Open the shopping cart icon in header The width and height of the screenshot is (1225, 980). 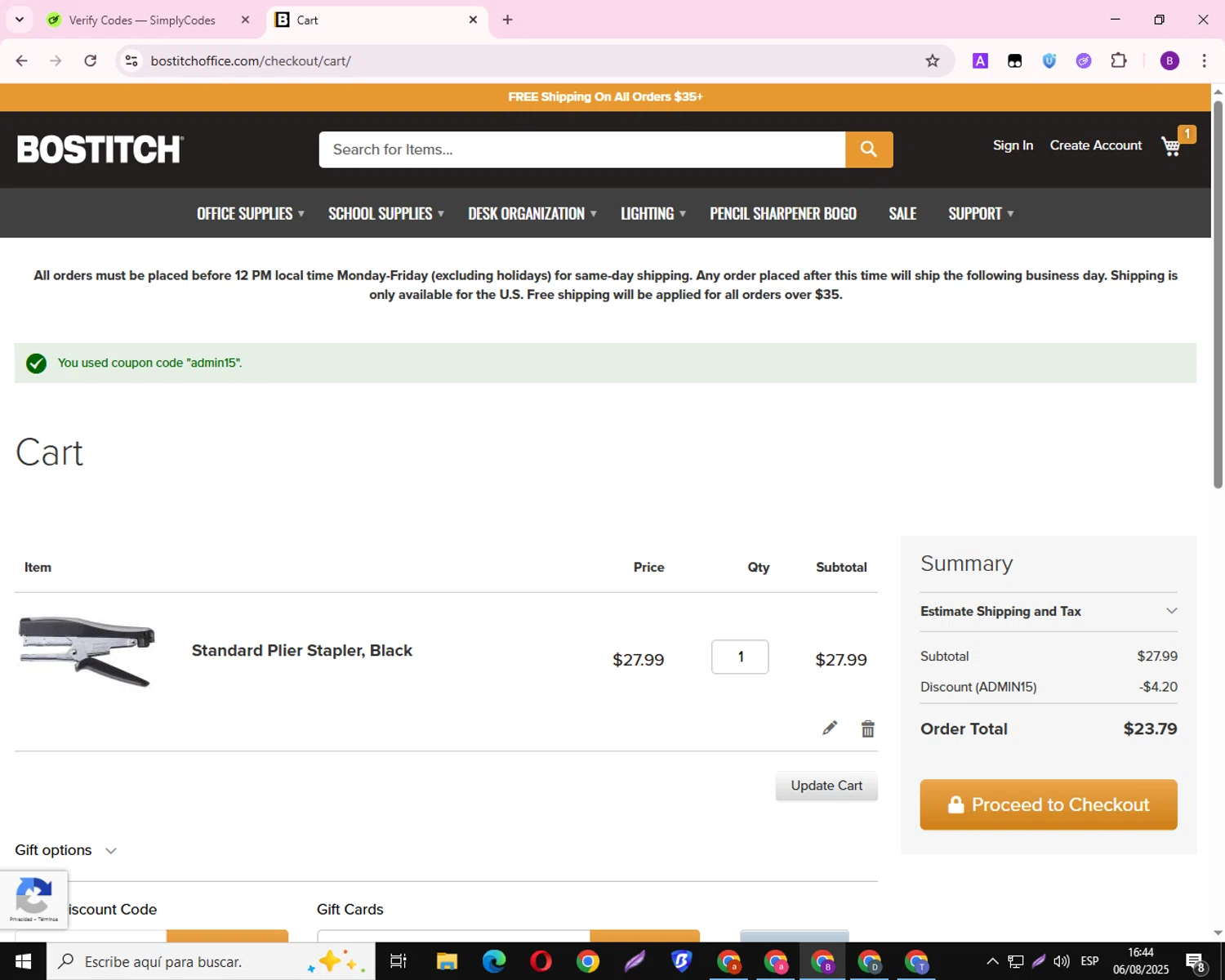[x=1171, y=146]
